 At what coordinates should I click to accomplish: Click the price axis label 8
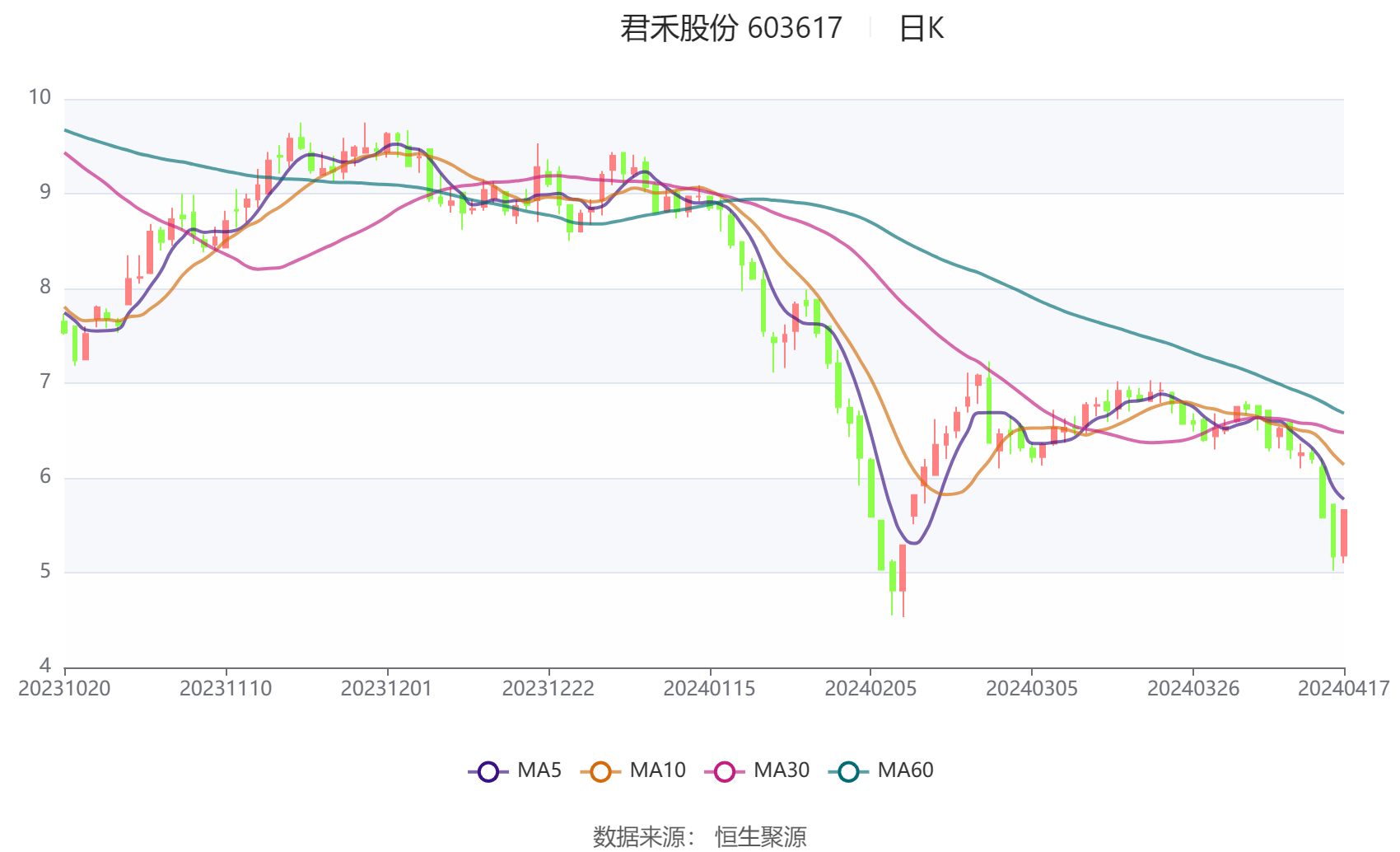[44, 287]
